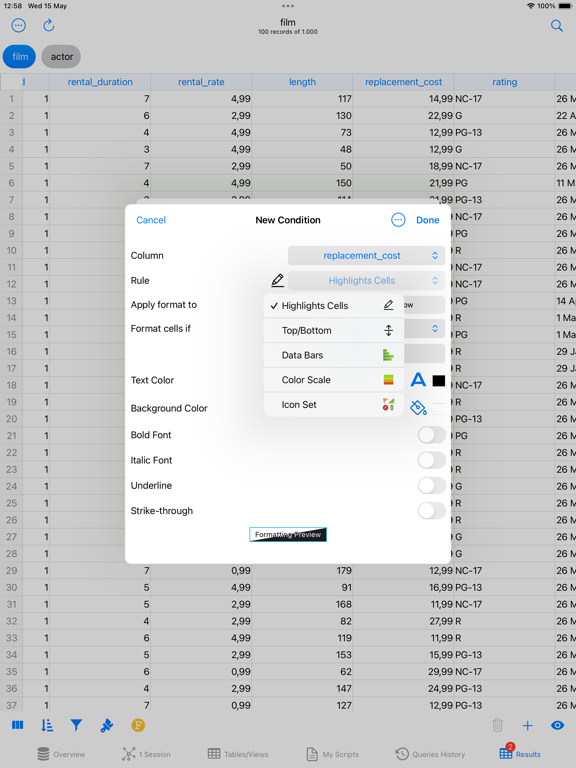
Task: Open the replacement_cost column dropdown
Action: click(366, 256)
